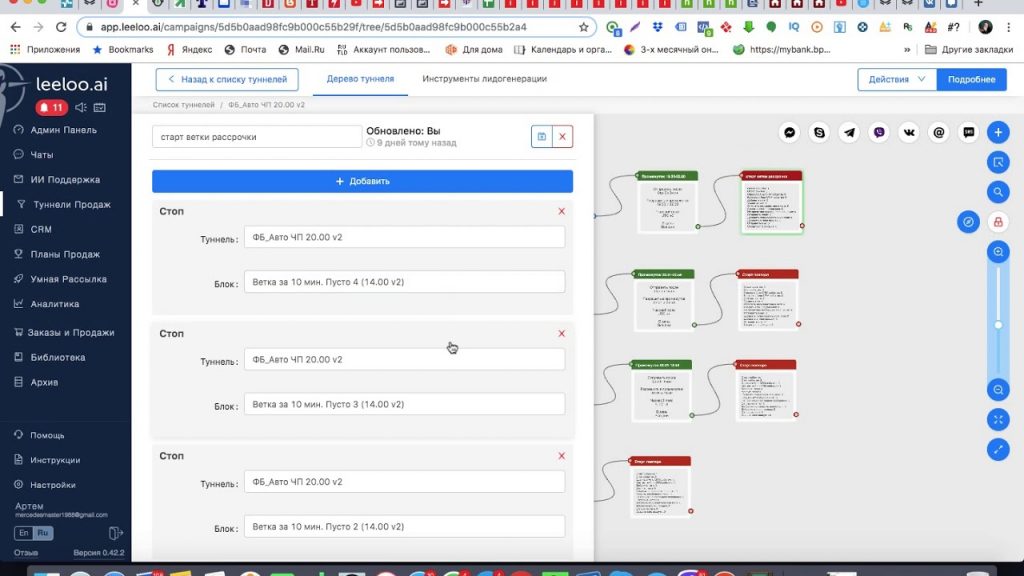Open Библиотека in sidebar
This screenshot has width=1024, height=576.
57,357
